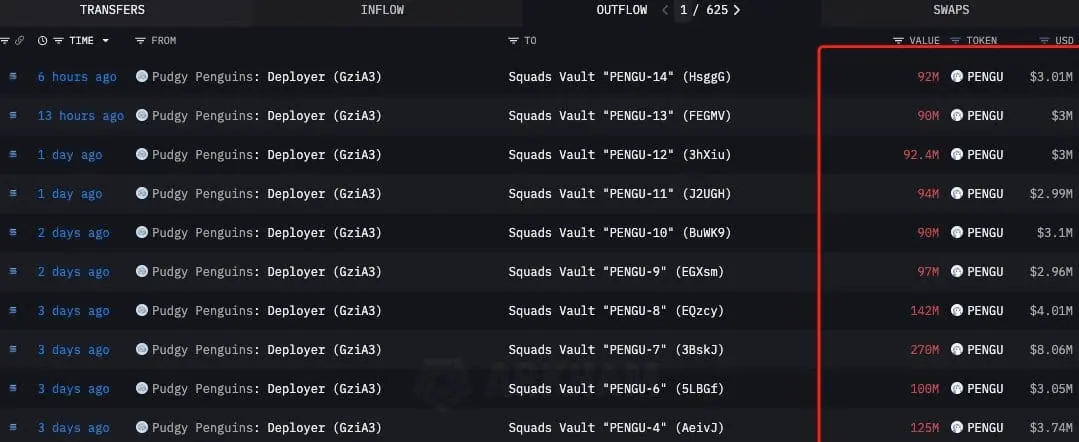Image resolution: width=1079 pixels, height=442 pixels.
Task: Open the "13 hours ago" transaction time link
Action: [81, 116]
